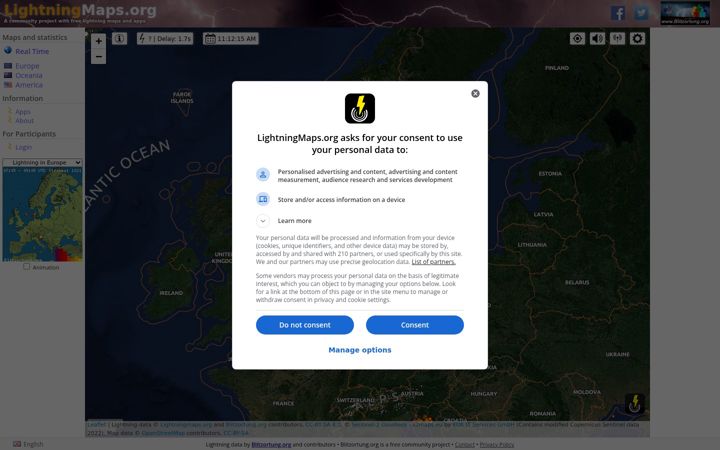Click the lightning app logo in dialog

pyautogui.click(x=360, y=108)
